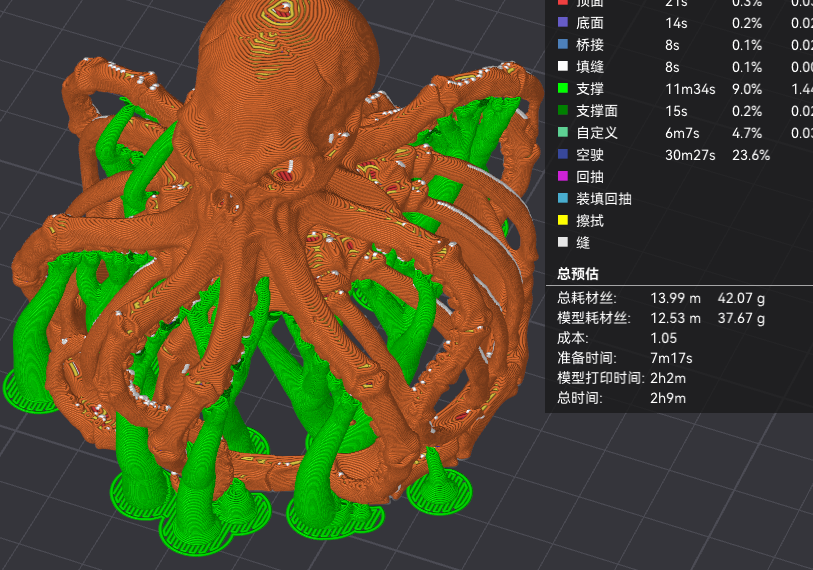
Task: Click the 2h2m model print time
Action: pyautogui.click(x=668, y=379)
